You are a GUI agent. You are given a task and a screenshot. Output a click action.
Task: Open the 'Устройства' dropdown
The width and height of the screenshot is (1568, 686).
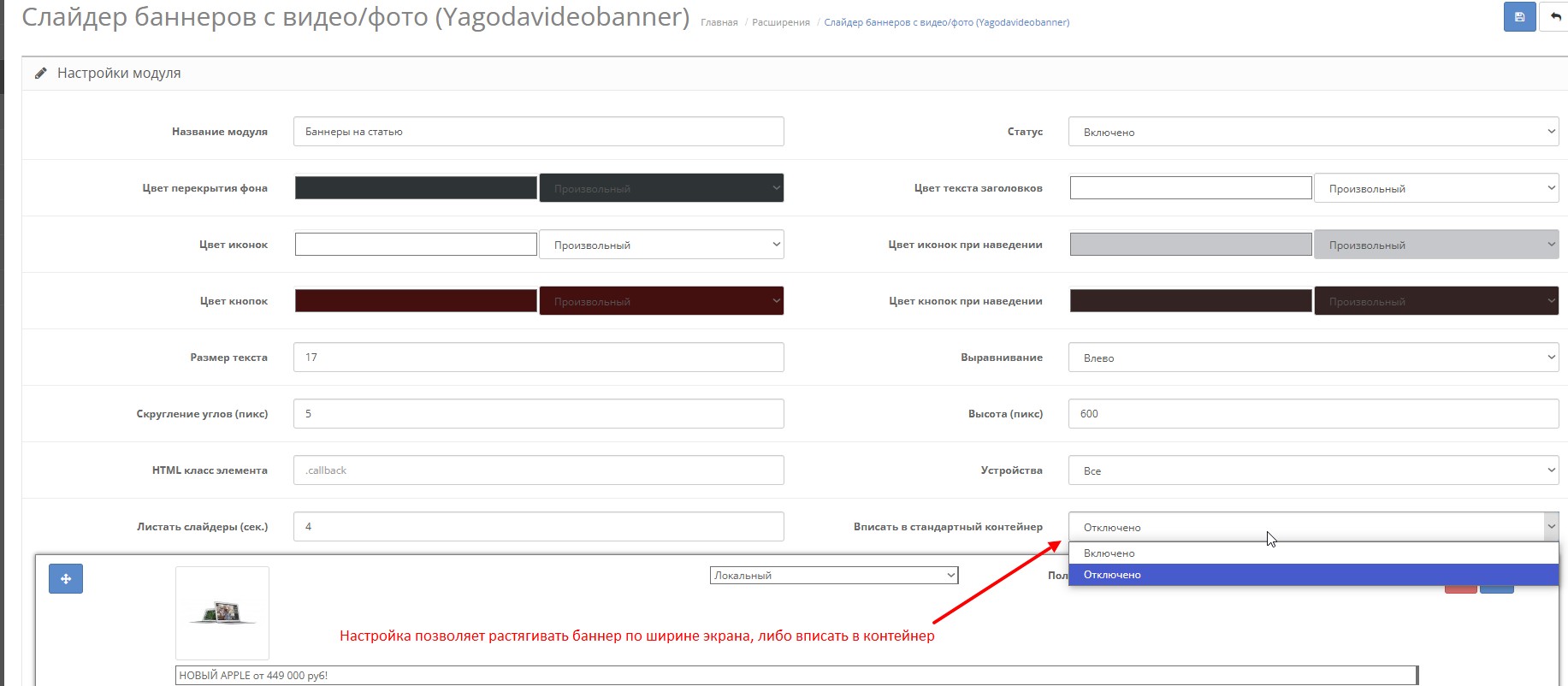pos(1312,470)
